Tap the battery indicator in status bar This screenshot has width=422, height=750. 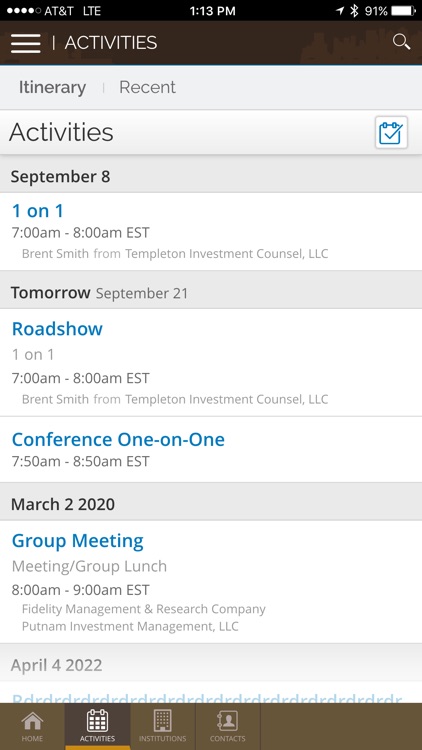[403, 11]
